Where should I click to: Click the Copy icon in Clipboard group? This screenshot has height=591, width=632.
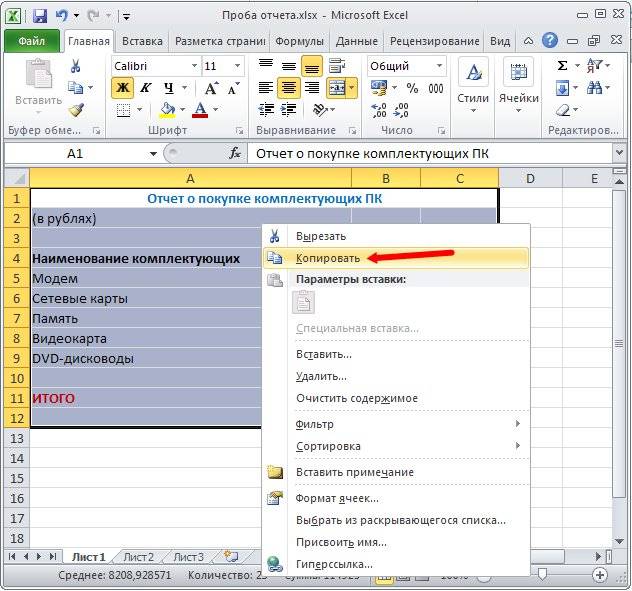click(x=75, y=87)
